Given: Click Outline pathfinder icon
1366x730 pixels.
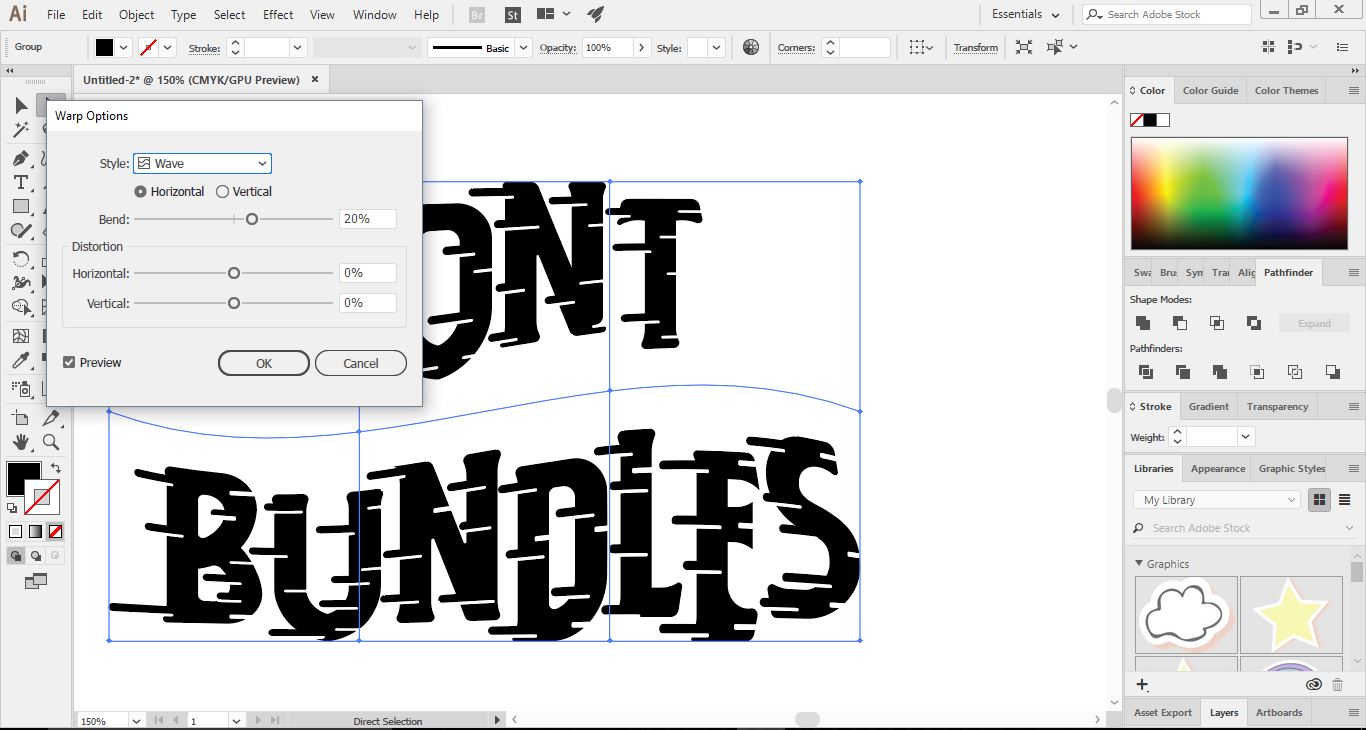Looking at the screenshot, I should [1295, 372].
